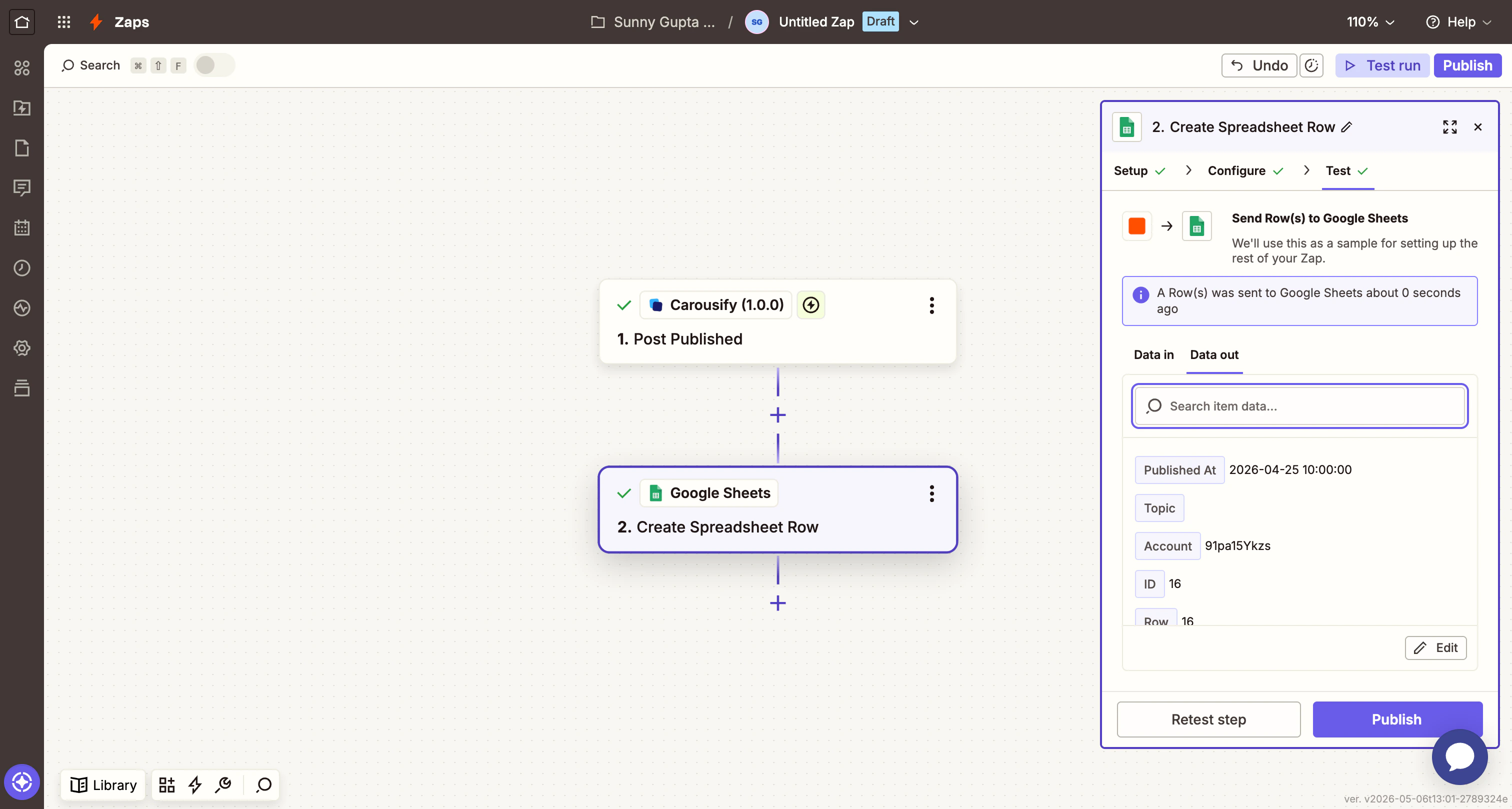Viewport: 1512px width, 809px height.
Task: Select the Carousify Post Published step card
Action: pyautogui.click(x=777, y=321)
